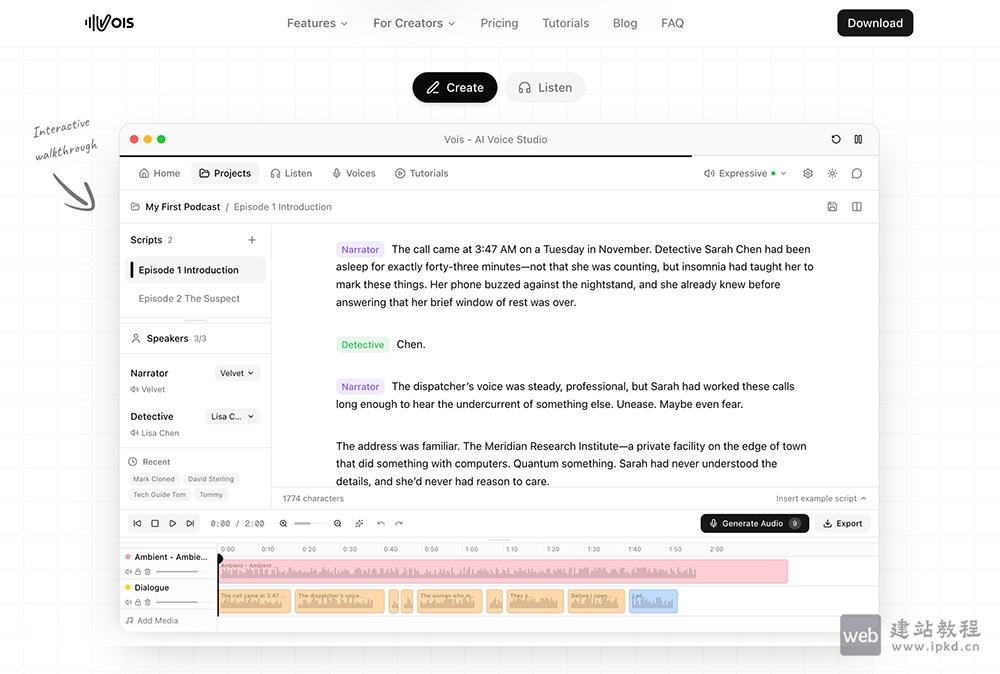Image resolution: width=1000 pixels, height=674 pixels.
Task: Click the undo arrow in timeline toolbar
Action: (381, 523)
